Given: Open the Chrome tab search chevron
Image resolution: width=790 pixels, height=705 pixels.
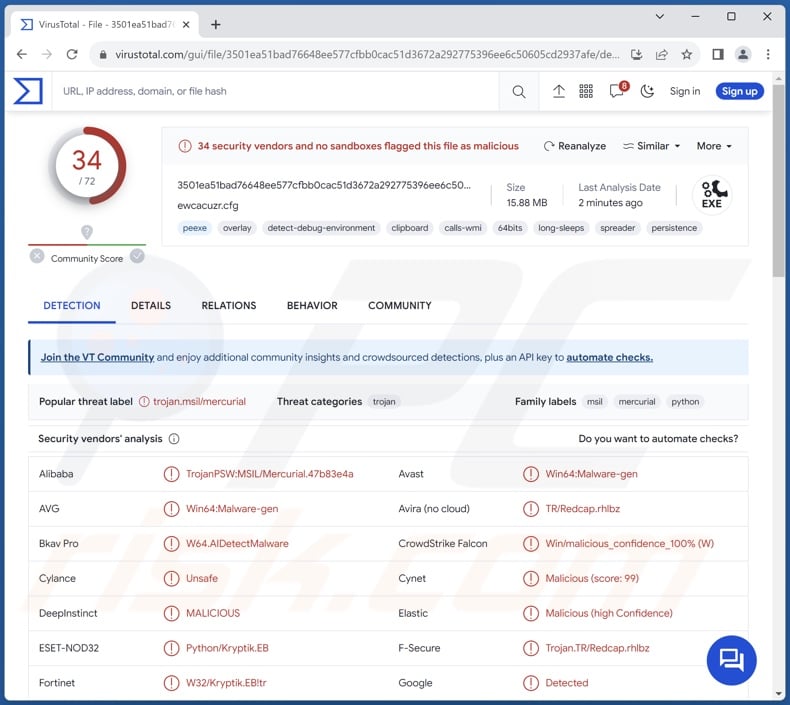Looking at the screenshot, I should click(660, 17).
